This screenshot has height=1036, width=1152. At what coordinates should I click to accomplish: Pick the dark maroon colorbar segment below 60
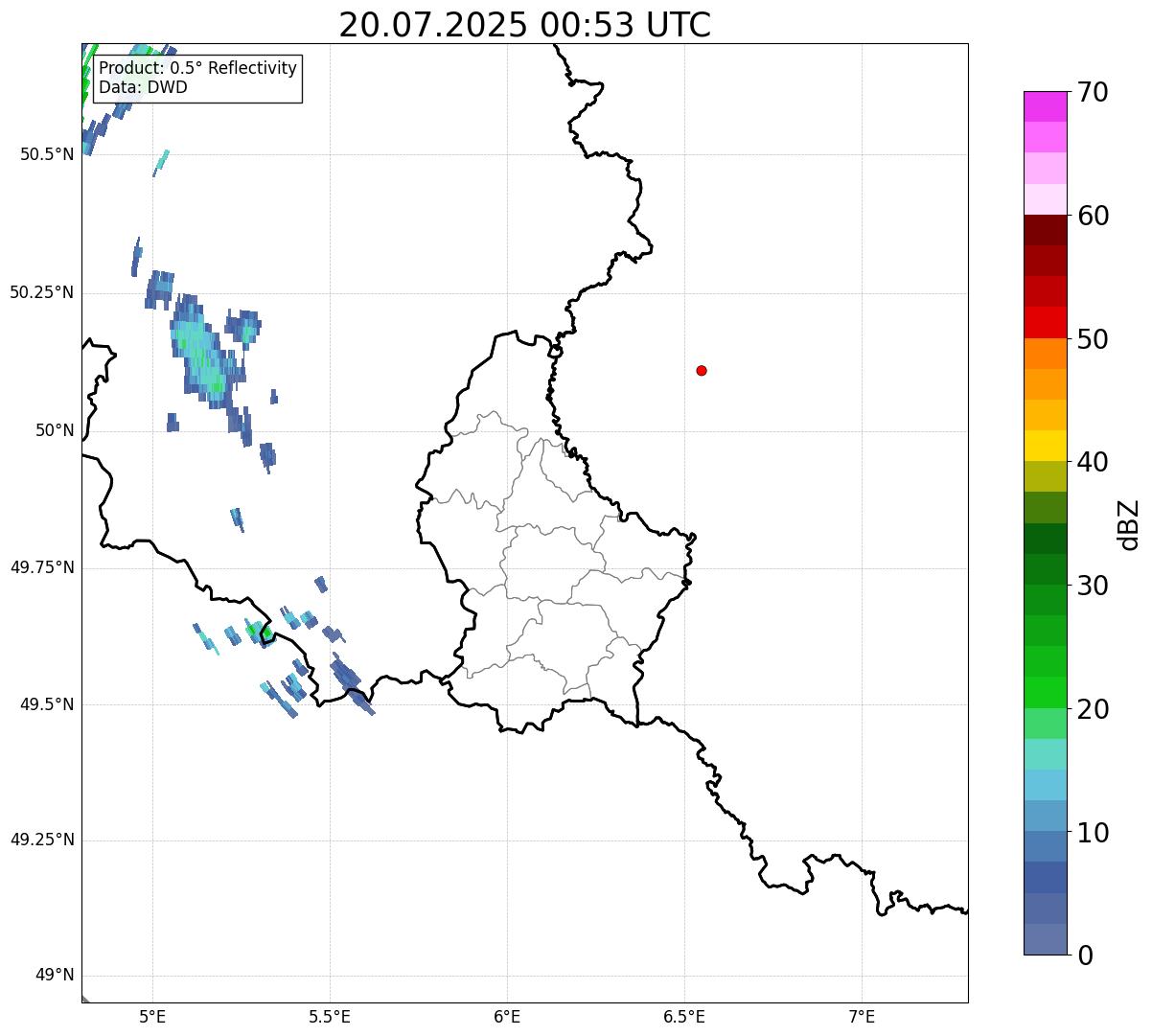1046,230
